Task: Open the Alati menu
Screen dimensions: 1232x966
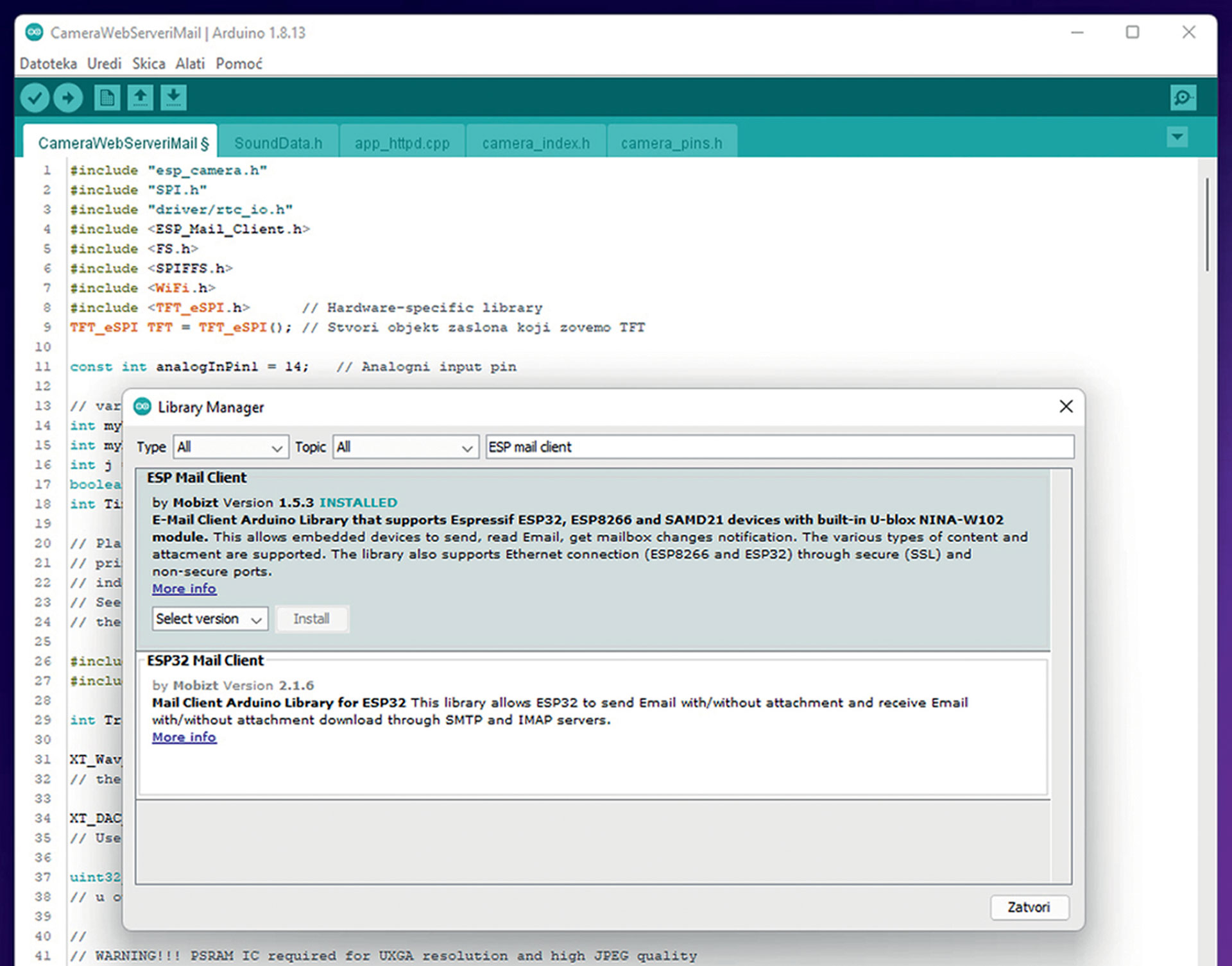Action: pyautogui.click(x=190, y=64)
